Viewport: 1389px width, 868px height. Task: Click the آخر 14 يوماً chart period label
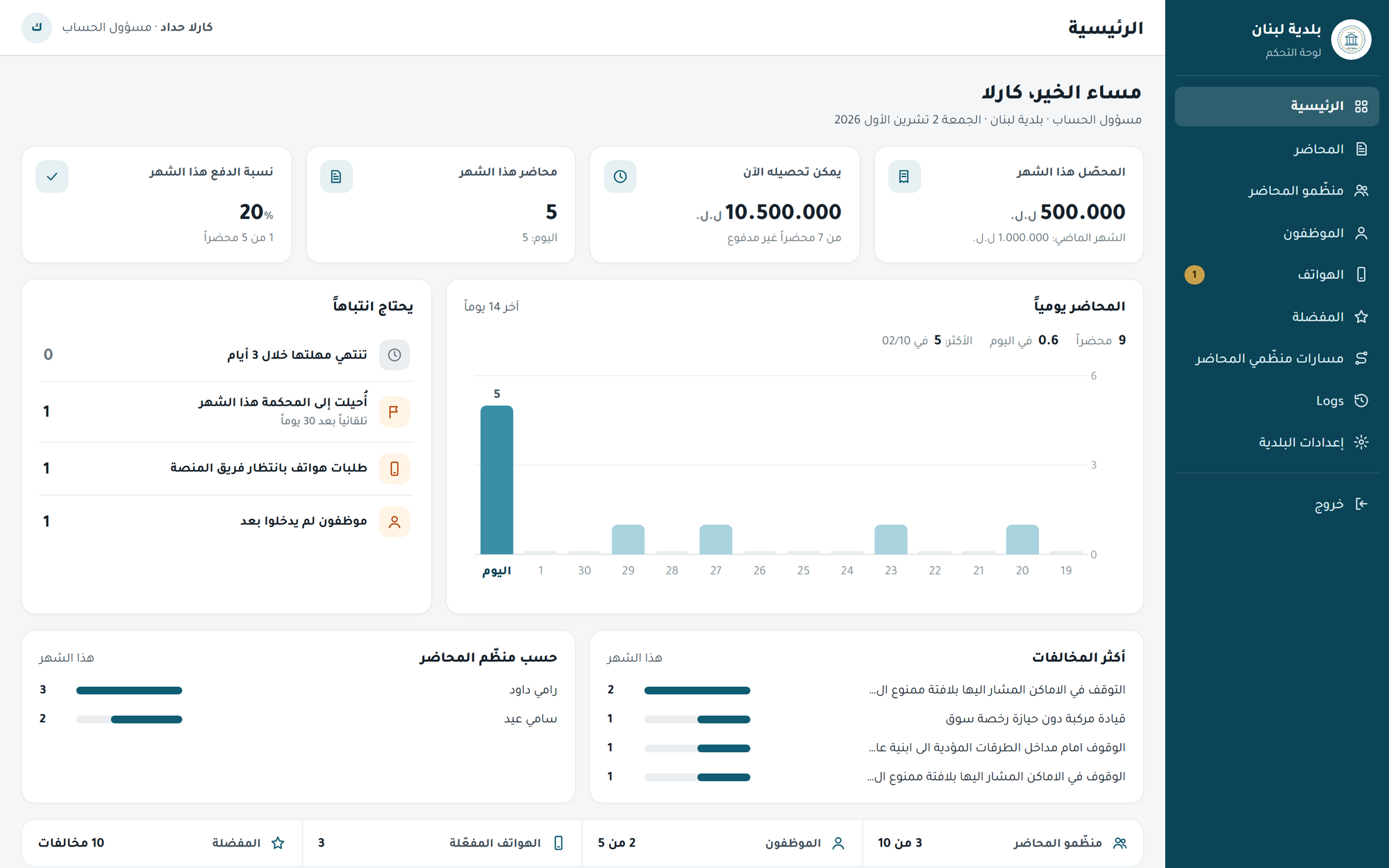click(x=492, y=306)
